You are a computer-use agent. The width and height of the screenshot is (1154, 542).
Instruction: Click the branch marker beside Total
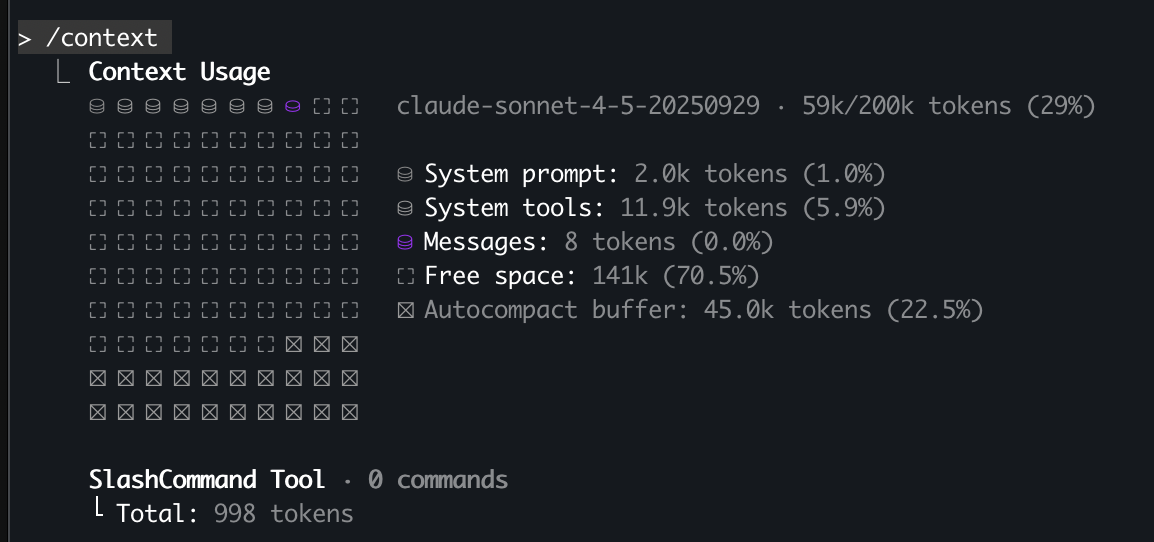click(98, 512)
